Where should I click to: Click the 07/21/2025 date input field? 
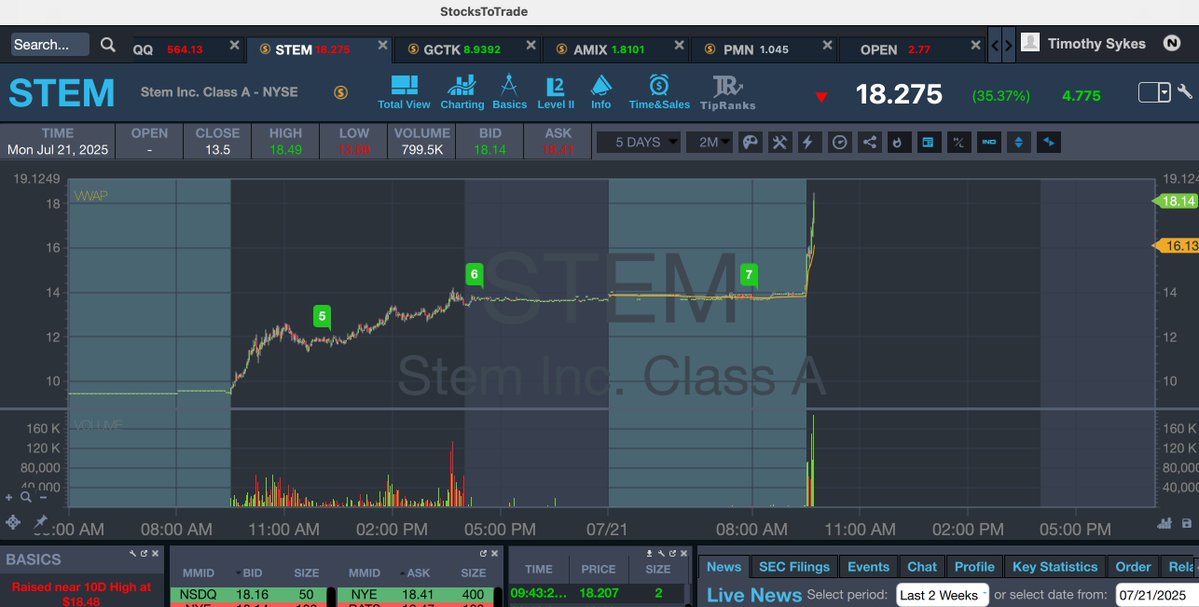(1155, 595)
